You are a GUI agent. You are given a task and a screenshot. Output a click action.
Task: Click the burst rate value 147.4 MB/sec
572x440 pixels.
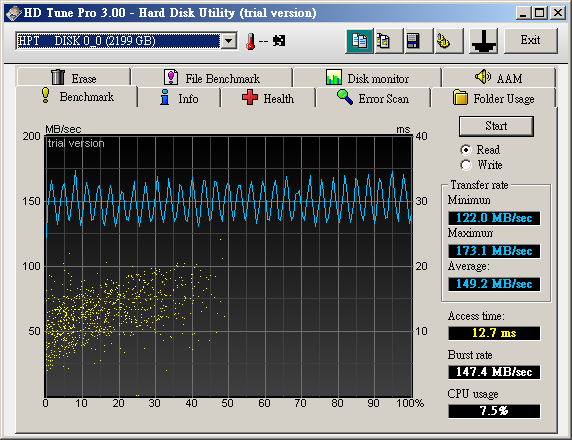point(494,372)
